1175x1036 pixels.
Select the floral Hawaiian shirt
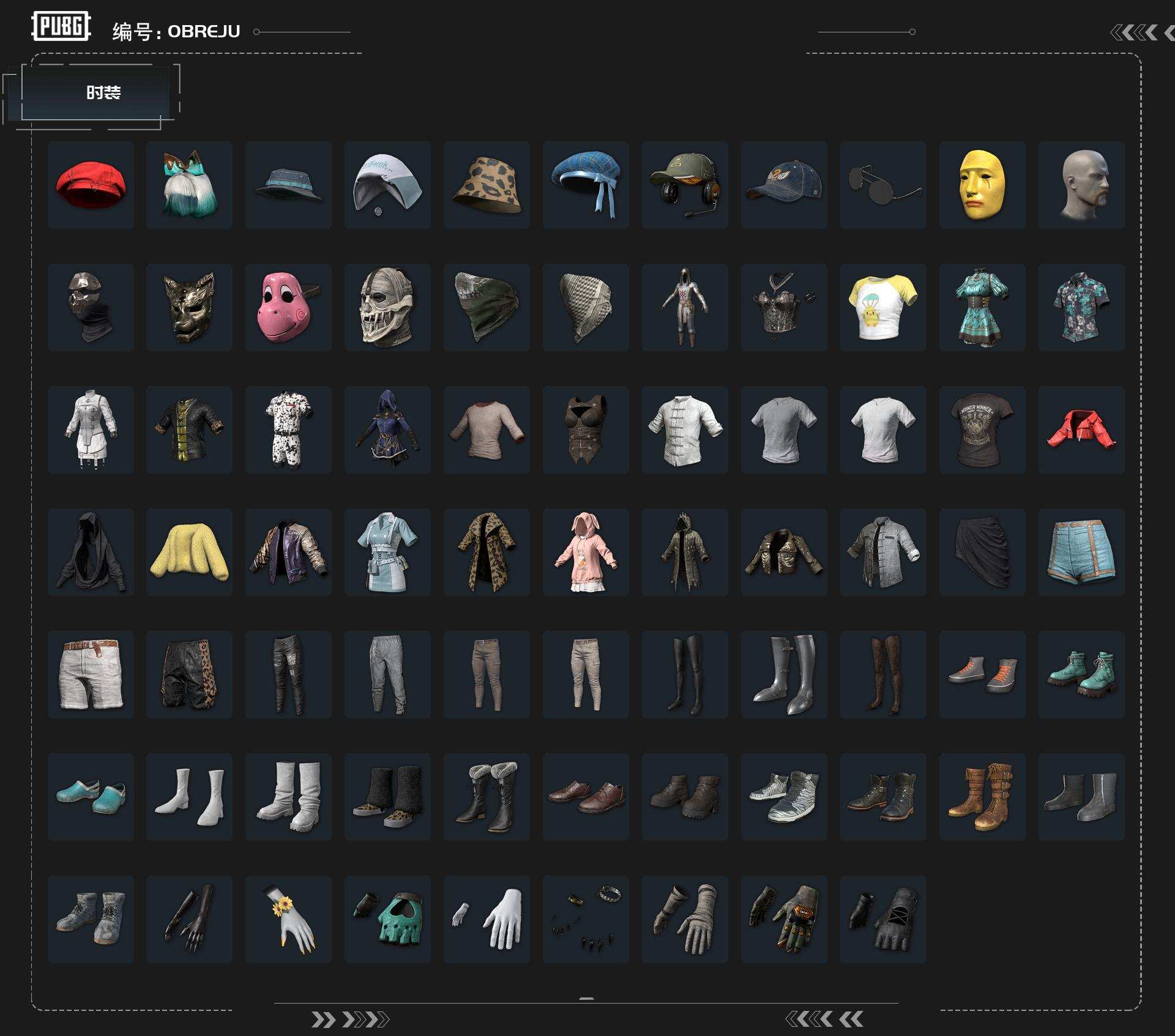coord(1081,307)
